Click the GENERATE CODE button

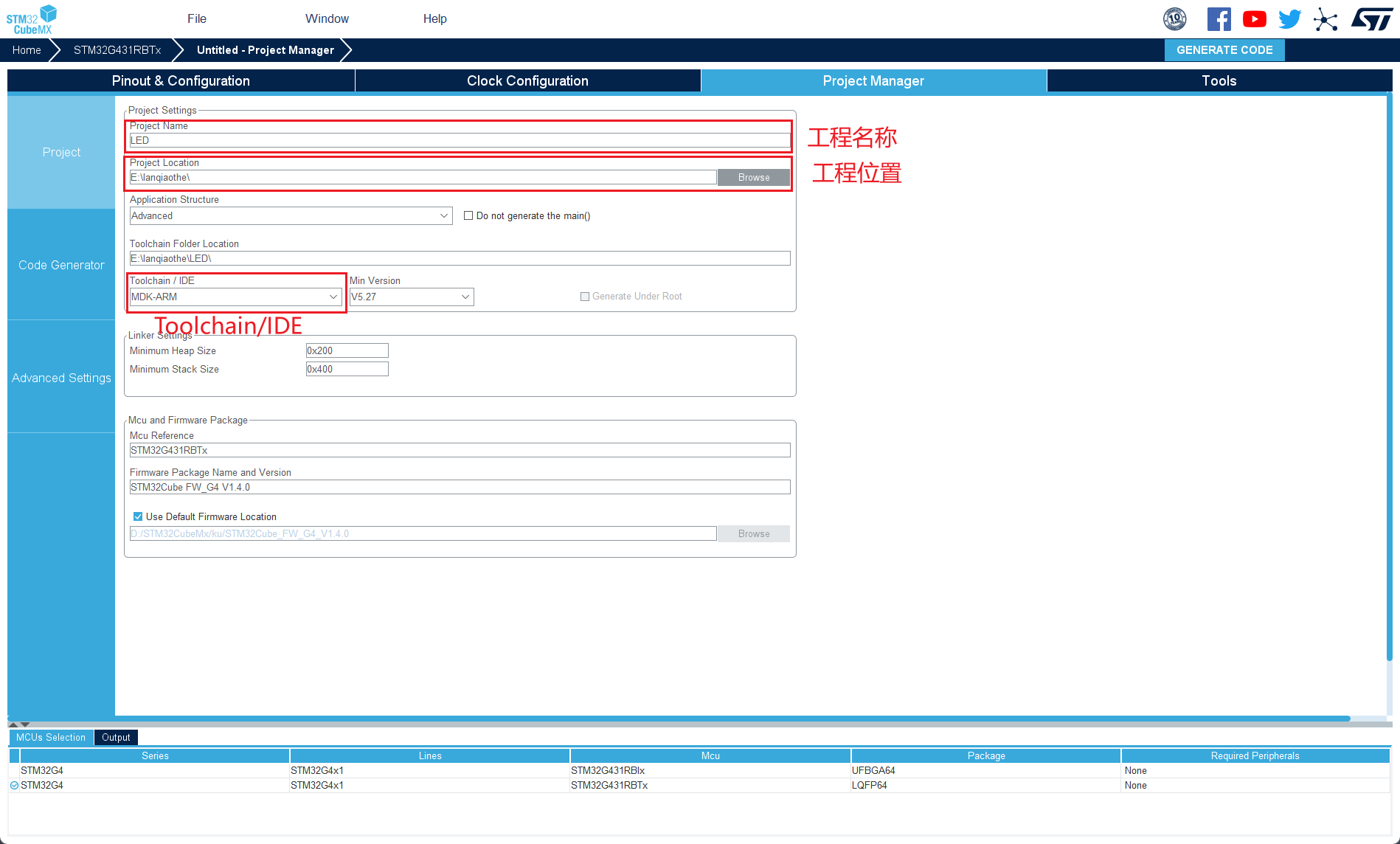coord(1224,50)
